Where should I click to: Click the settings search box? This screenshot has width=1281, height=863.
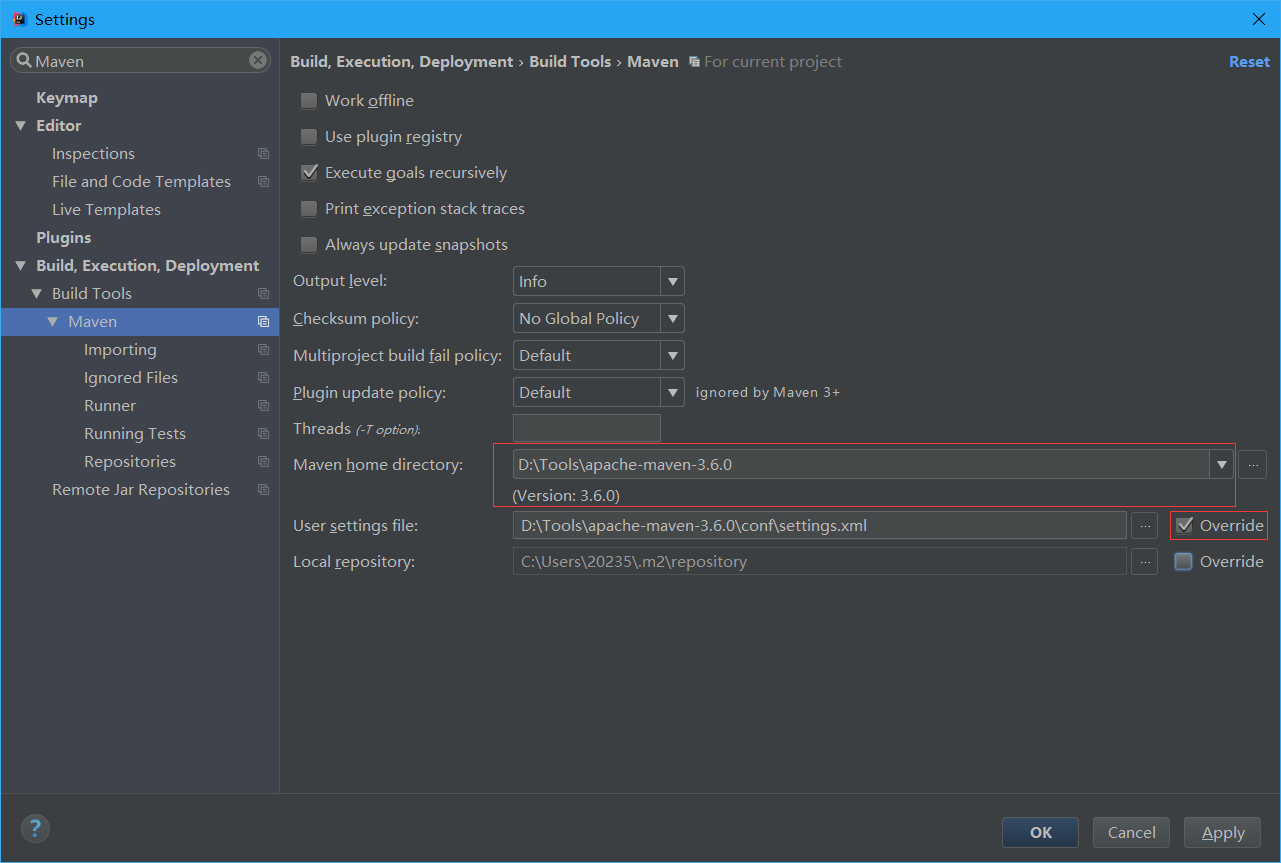tap(140, 61)
